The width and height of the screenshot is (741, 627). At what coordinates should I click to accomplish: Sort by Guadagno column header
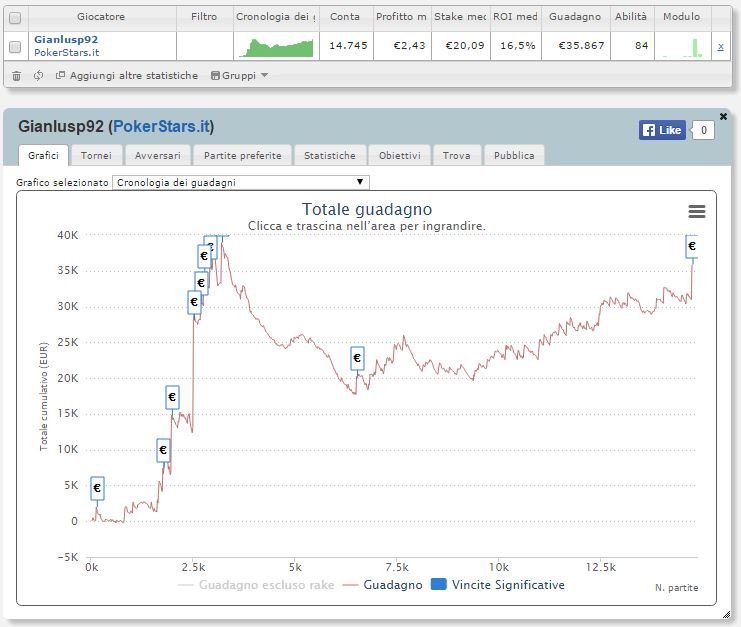coord(575,17)
